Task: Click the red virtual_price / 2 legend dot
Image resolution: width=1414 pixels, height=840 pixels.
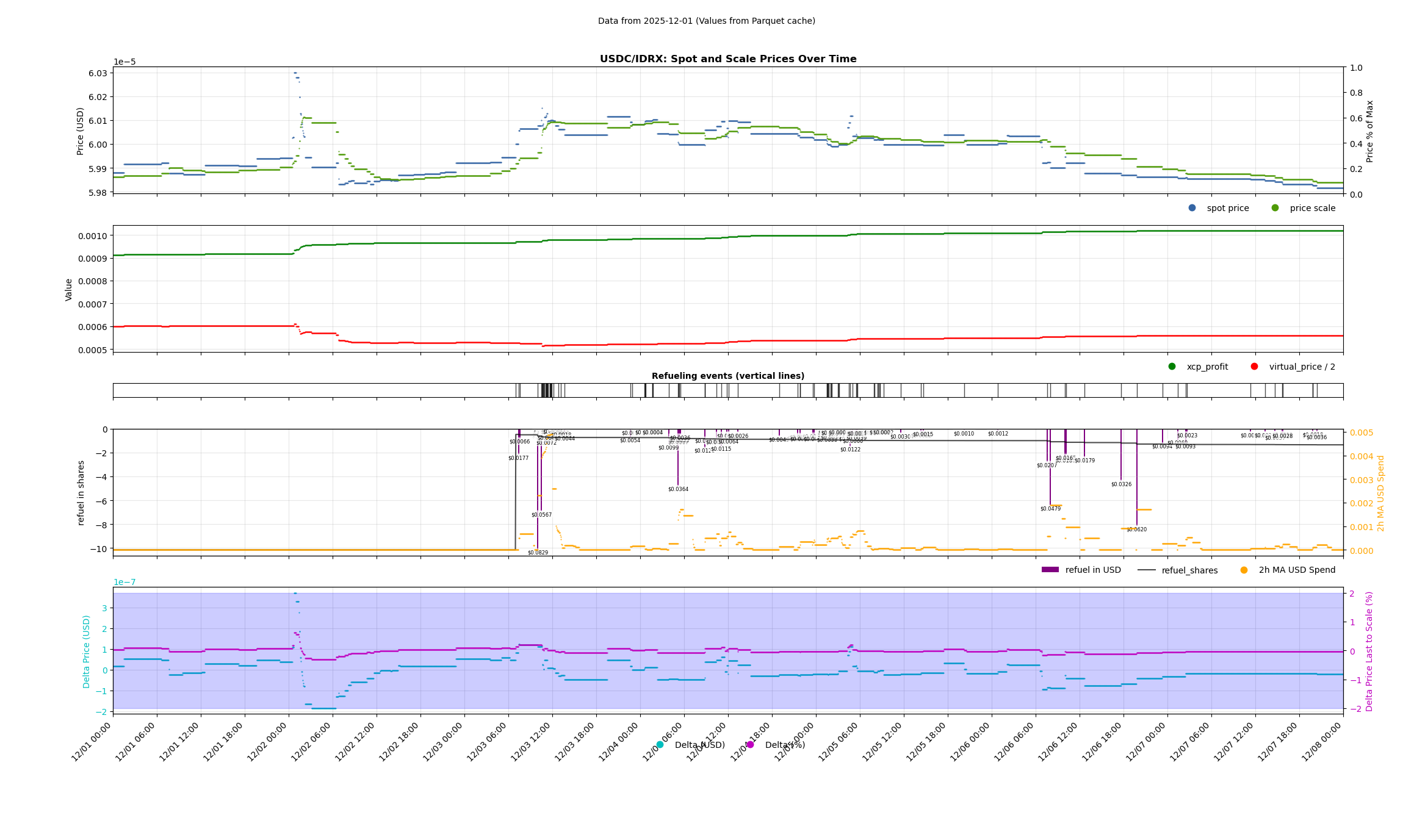Action: pos(1254,367)
